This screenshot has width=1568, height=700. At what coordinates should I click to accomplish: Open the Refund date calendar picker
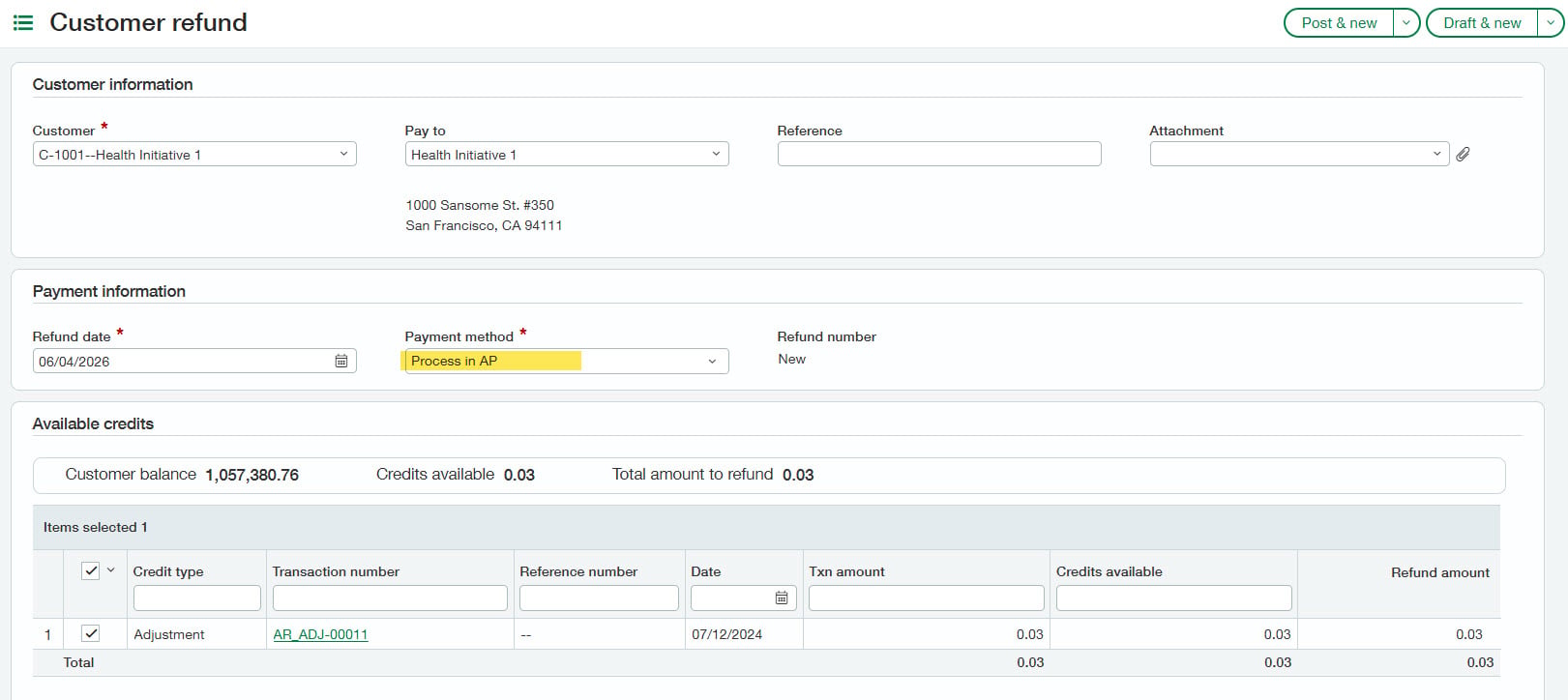(341, 361)
